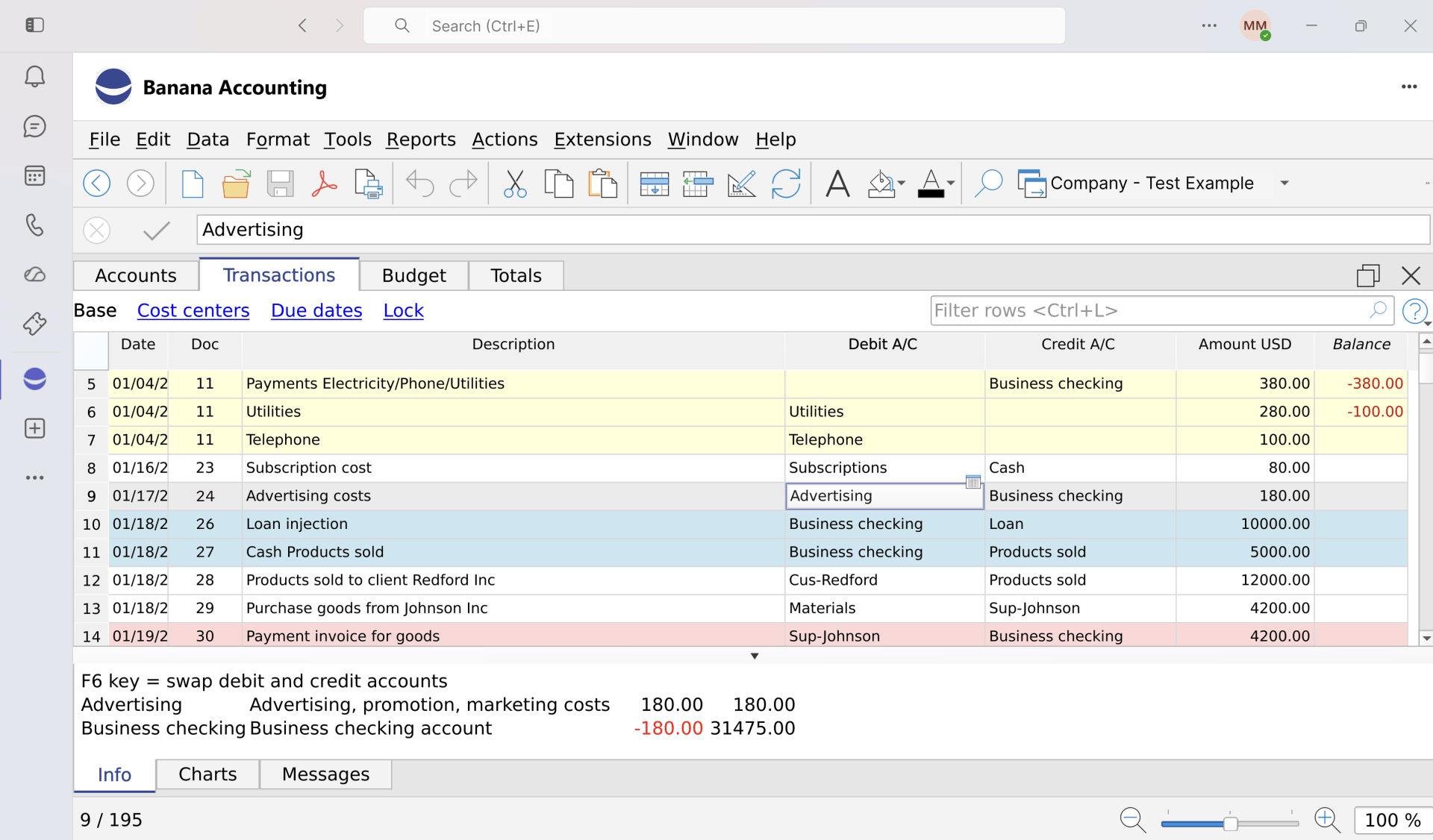Open the Lock view link
Screen dimensions: 1433x840
pyautogui.click(x=404, y=310)
